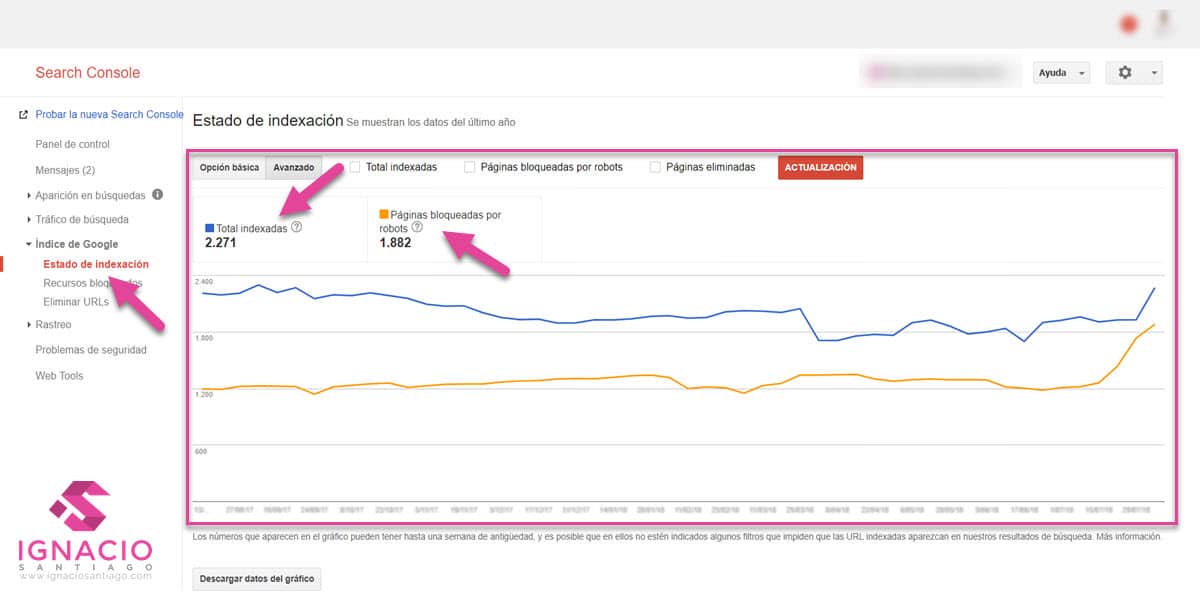Image resolution: width=1200 pixels, height=600 pixels.
Task: Click the 1.800 axis label
Action: click(202, 338)
